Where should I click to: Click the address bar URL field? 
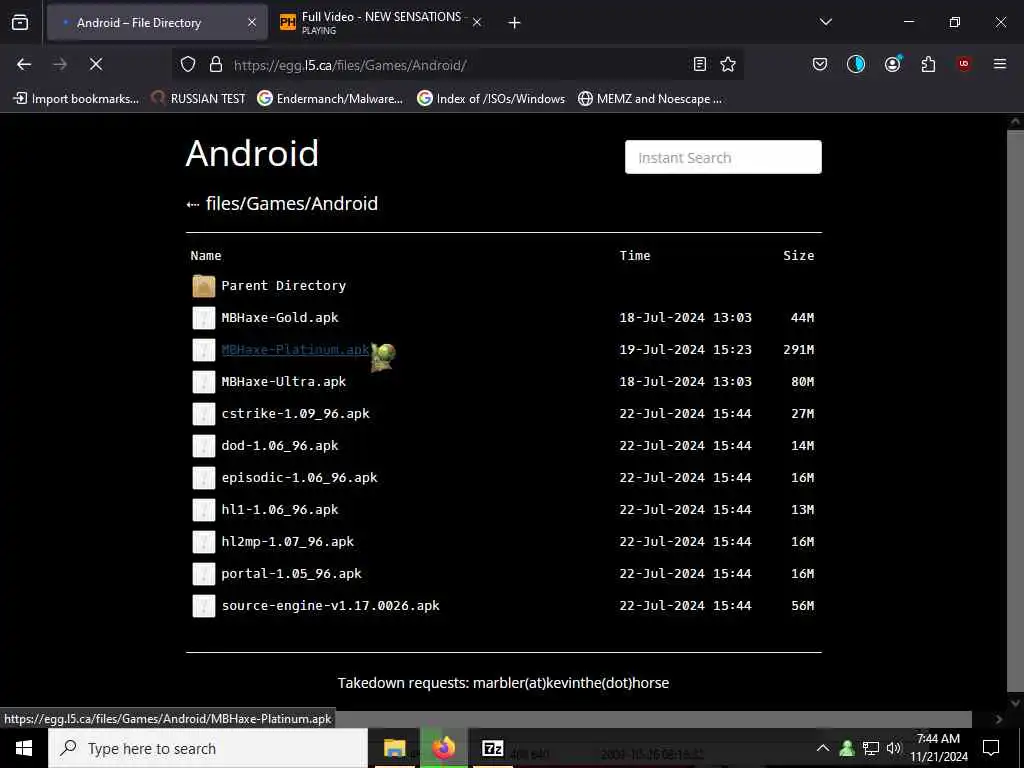pos(457,65)
